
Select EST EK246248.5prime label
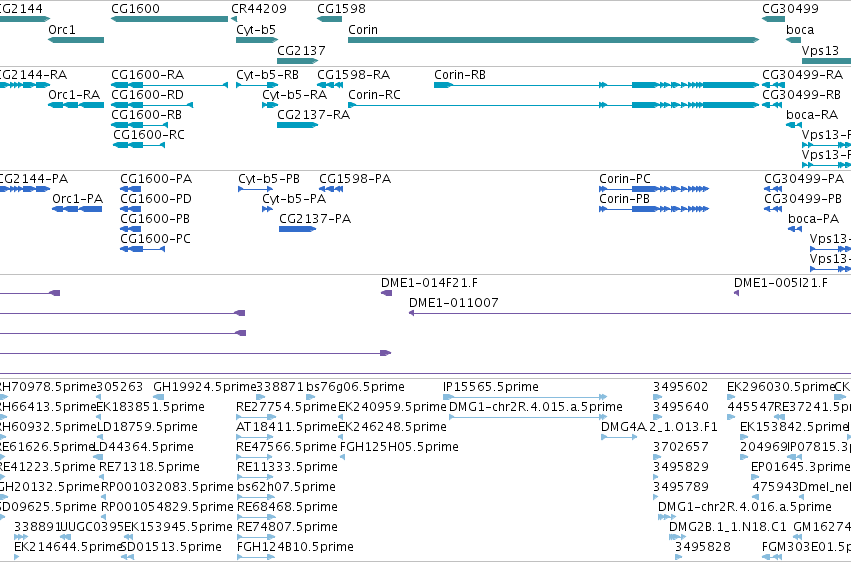pyautogui.click(x=392, y=427)
